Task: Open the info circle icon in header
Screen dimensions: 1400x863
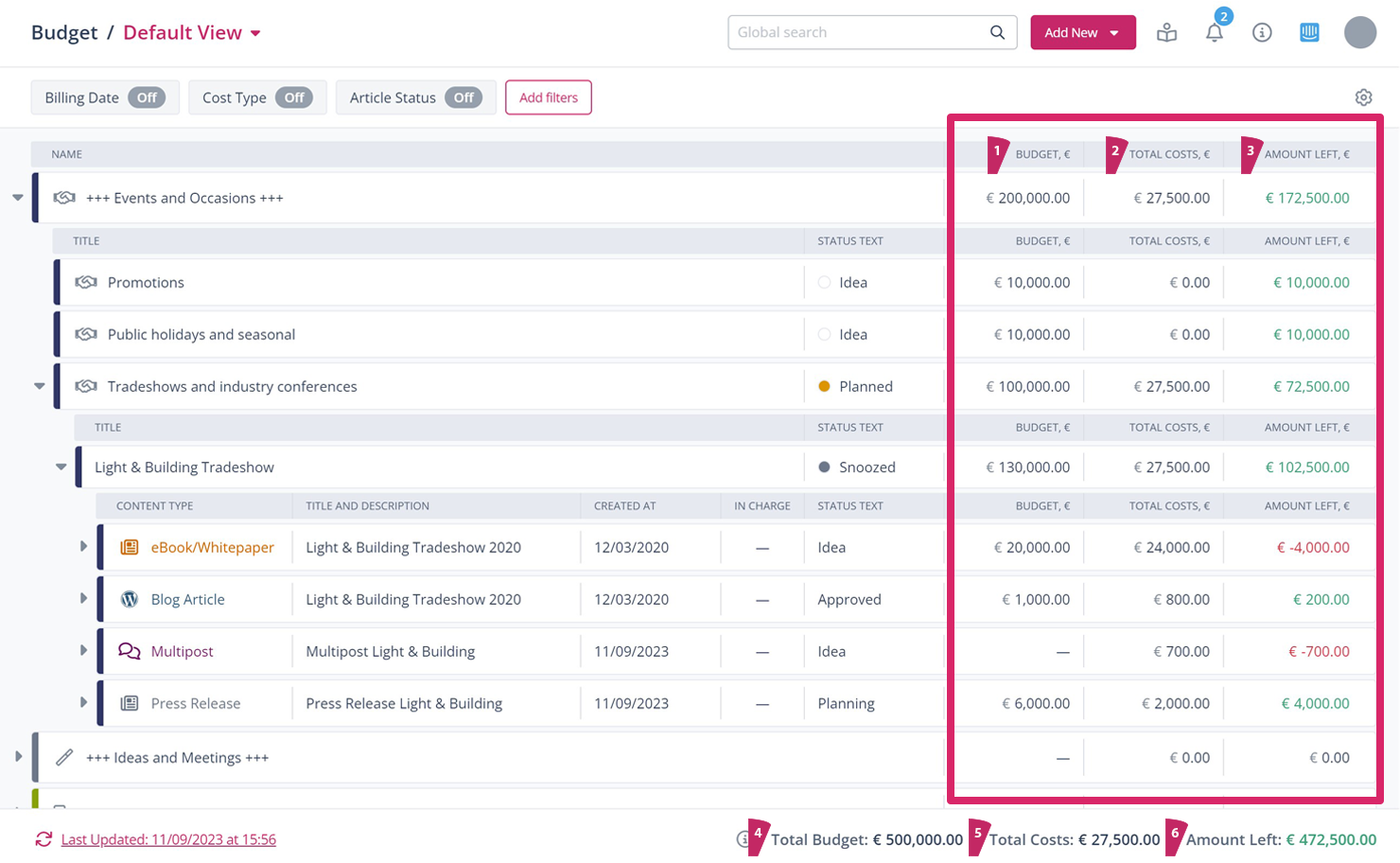Action: (x=1262, y=33)
